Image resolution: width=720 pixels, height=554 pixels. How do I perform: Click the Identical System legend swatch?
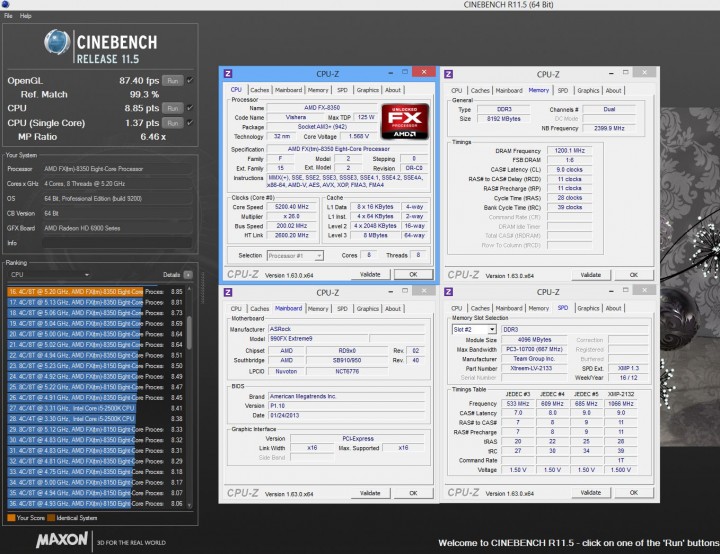point(51,518)
